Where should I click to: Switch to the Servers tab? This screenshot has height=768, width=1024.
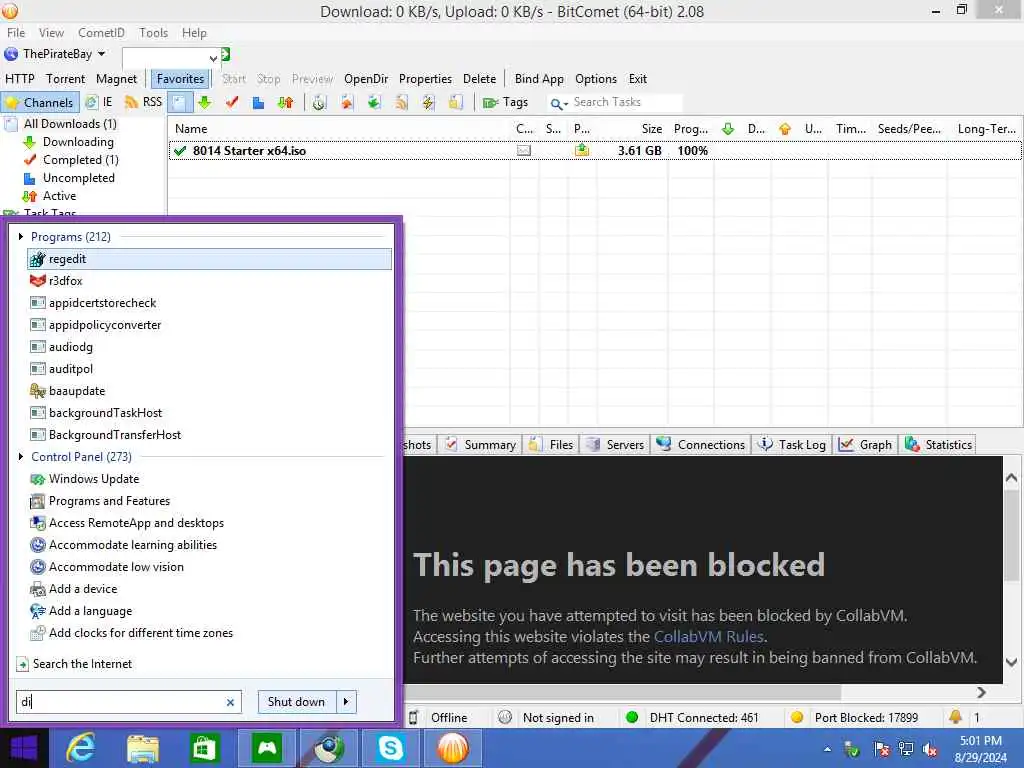(x=616, y=445)
